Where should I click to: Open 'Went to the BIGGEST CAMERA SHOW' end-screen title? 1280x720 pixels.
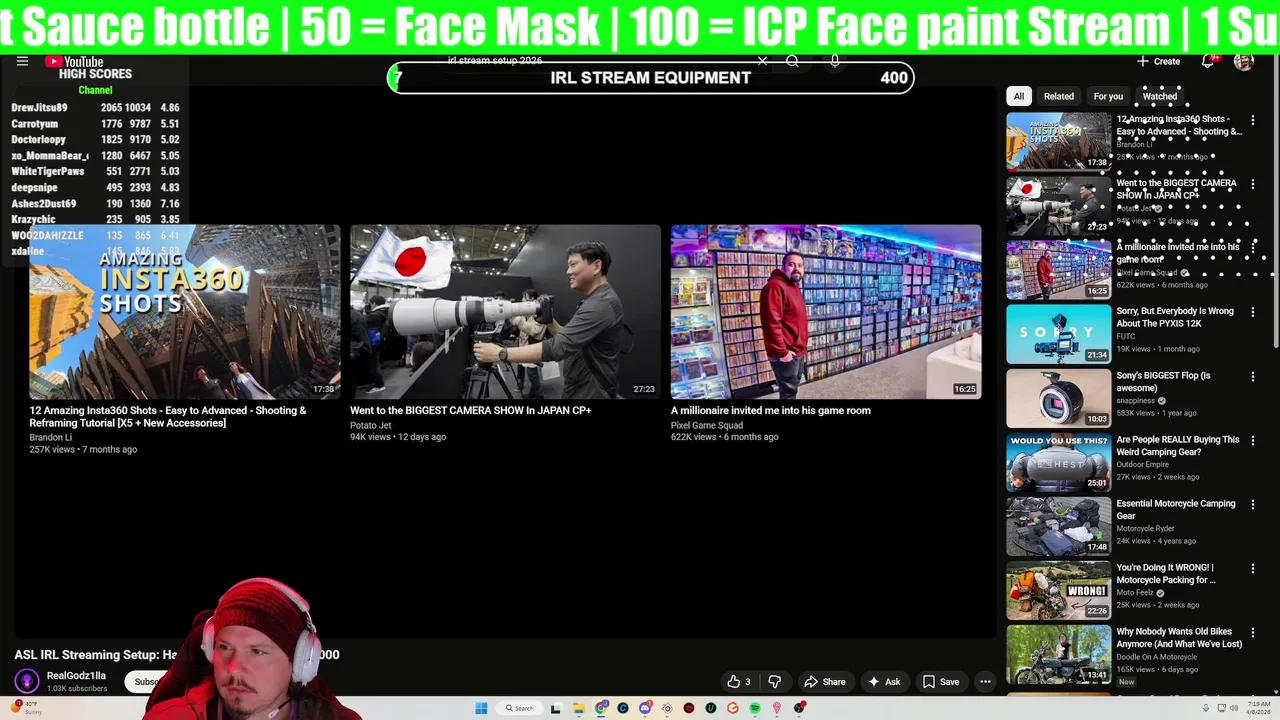coord(470,410)
